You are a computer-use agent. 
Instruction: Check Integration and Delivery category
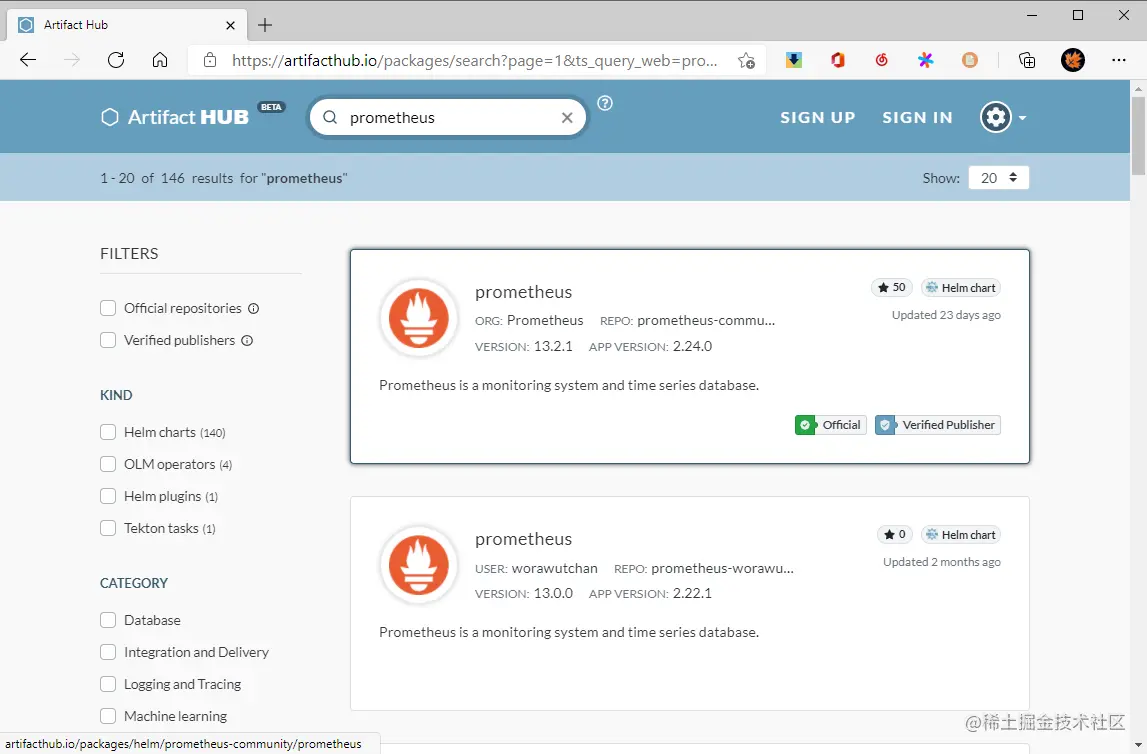(108, 652)
